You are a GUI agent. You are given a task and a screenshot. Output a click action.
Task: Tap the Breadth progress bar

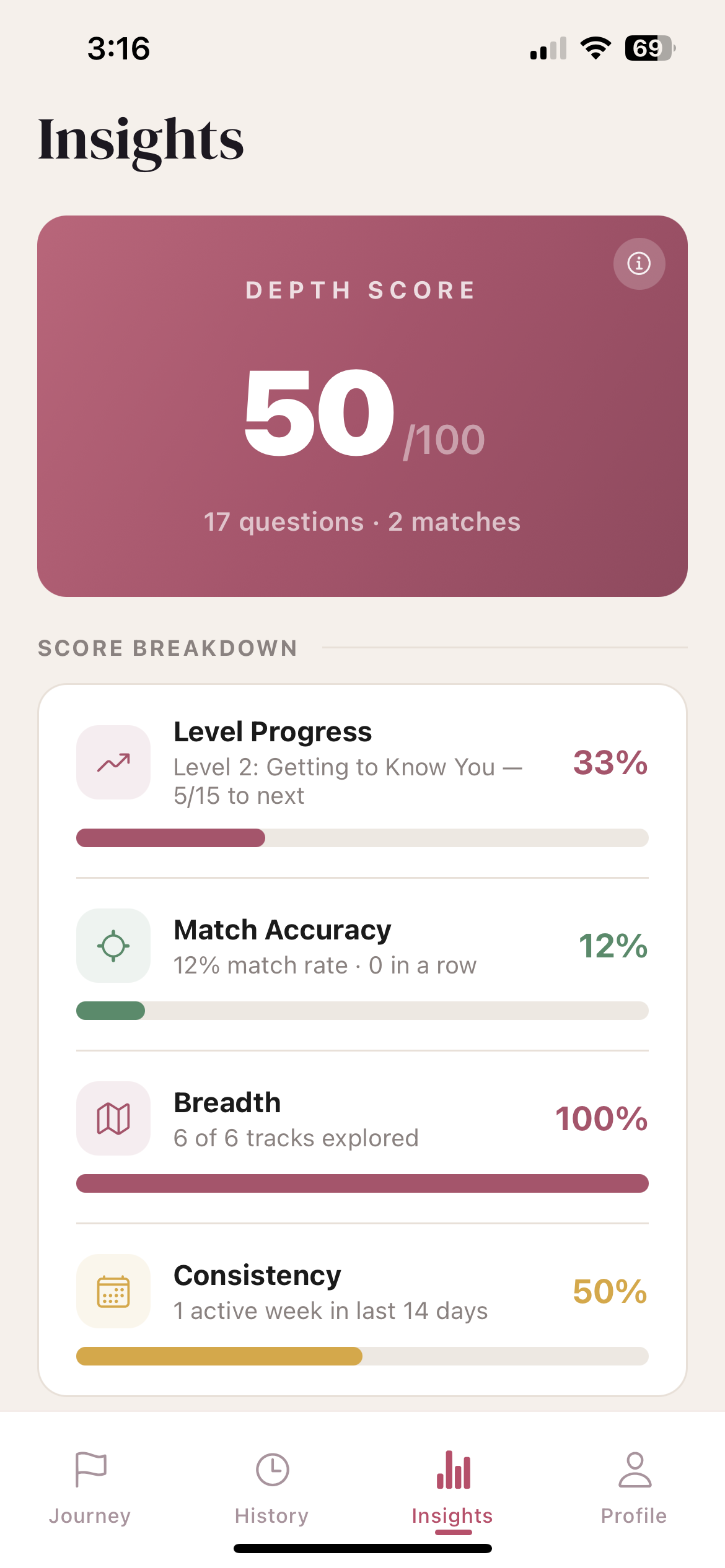[362, 1184]
